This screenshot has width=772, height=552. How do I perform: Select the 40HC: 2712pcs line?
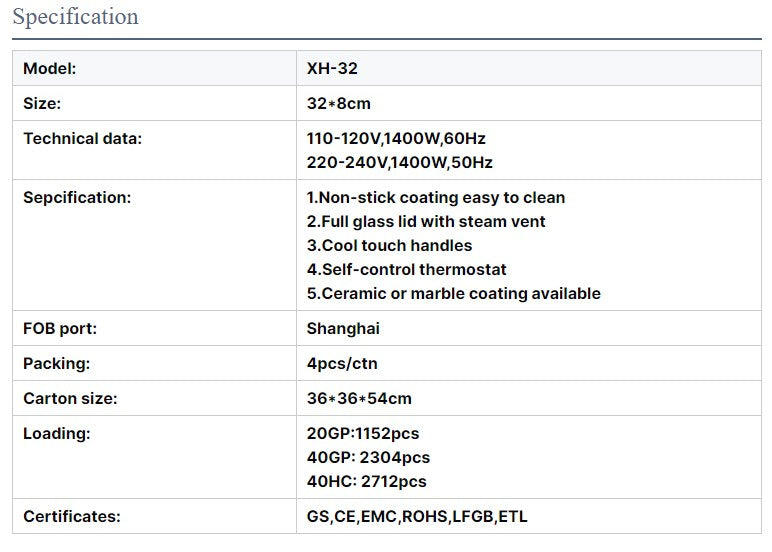pyautogui.click(x=366, y=481)
